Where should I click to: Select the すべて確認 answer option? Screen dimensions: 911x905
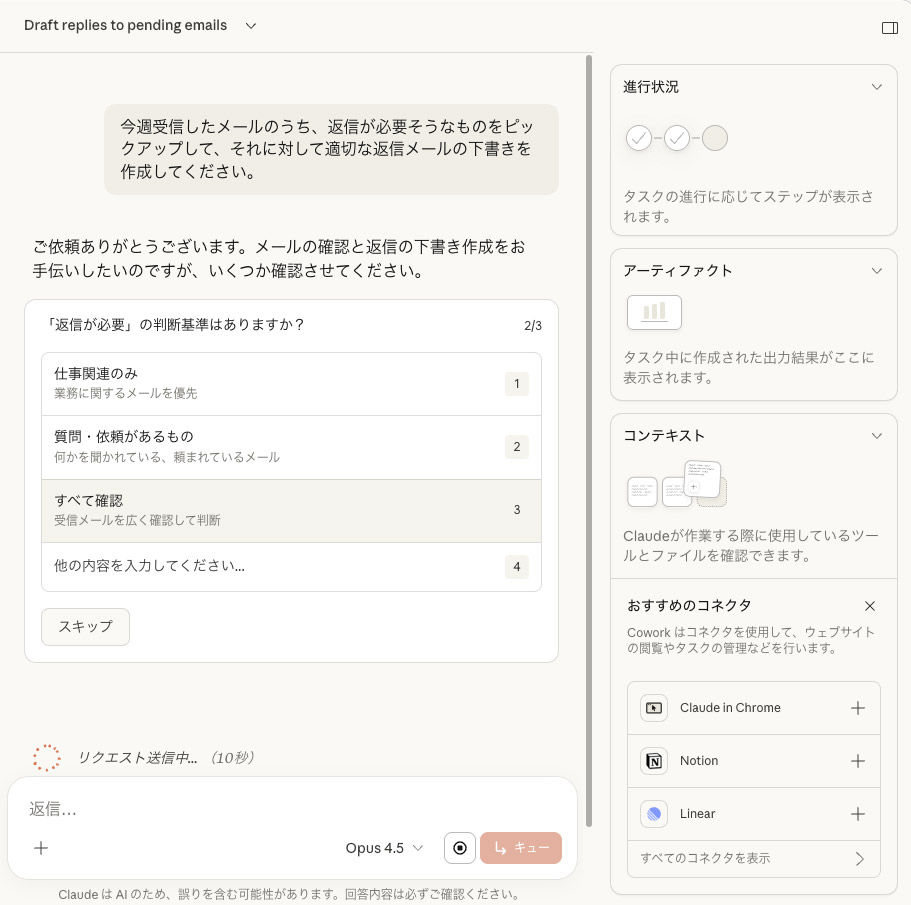pos(291,510)
